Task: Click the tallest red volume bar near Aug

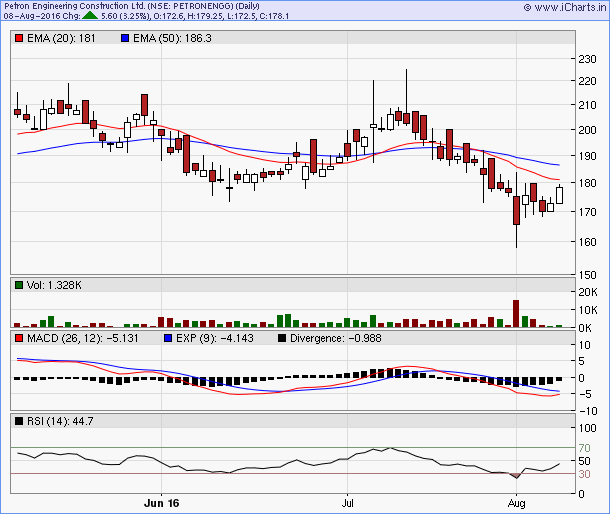Action: [x=516, y=313]
